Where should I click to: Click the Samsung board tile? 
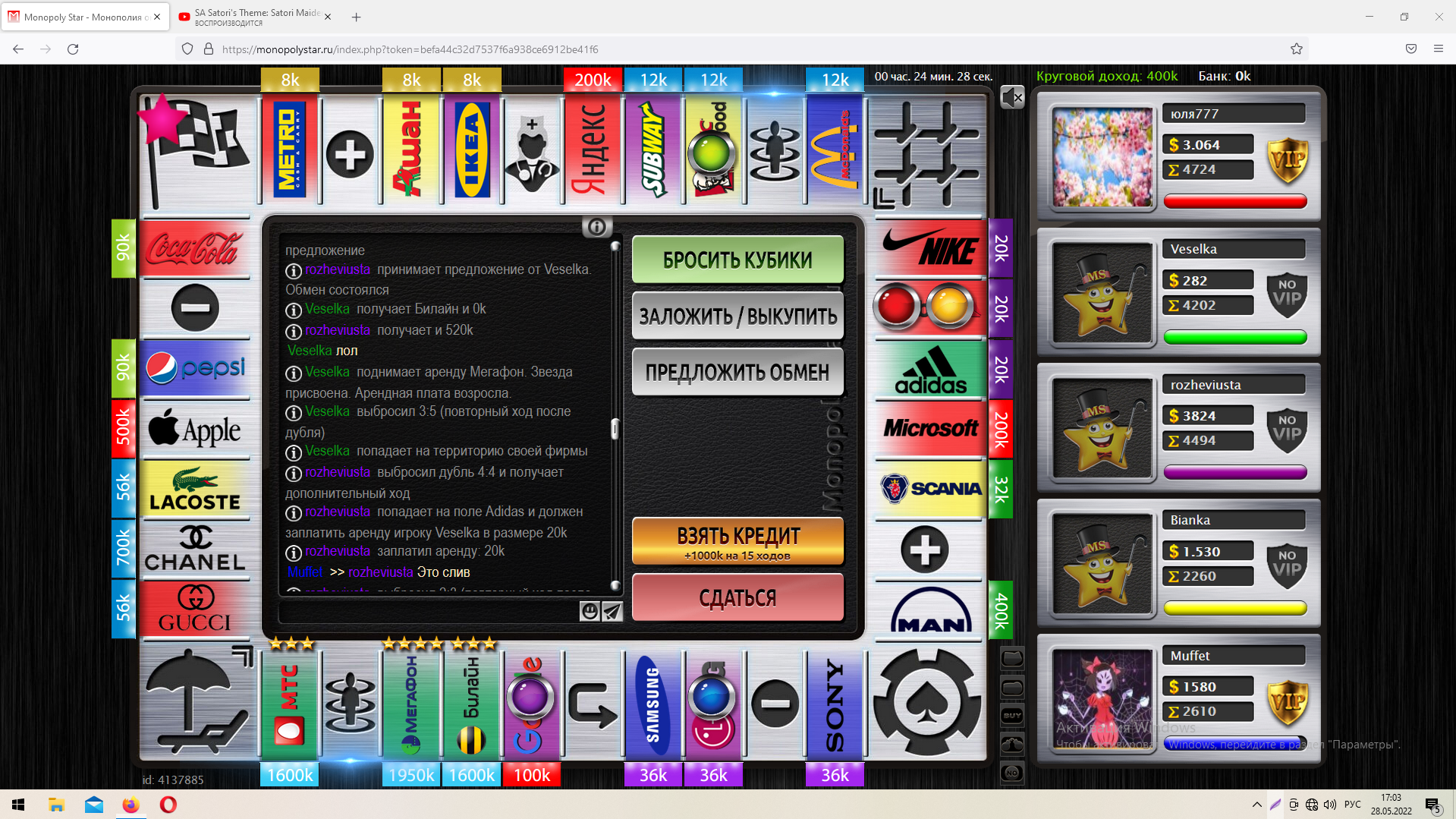(653, 704)
